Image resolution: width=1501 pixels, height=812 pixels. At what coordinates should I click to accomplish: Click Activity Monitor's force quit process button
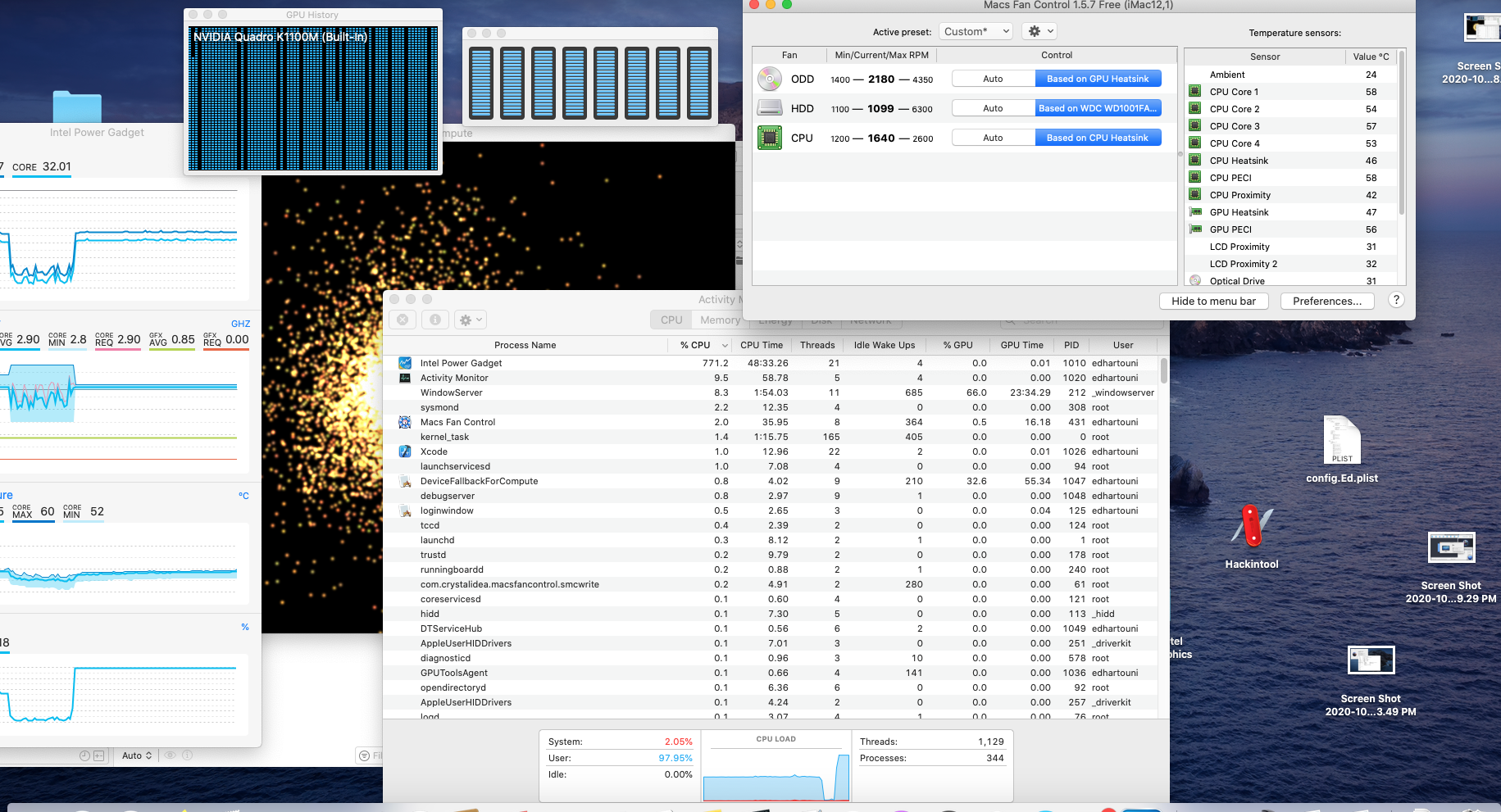(x=403, y=320)
